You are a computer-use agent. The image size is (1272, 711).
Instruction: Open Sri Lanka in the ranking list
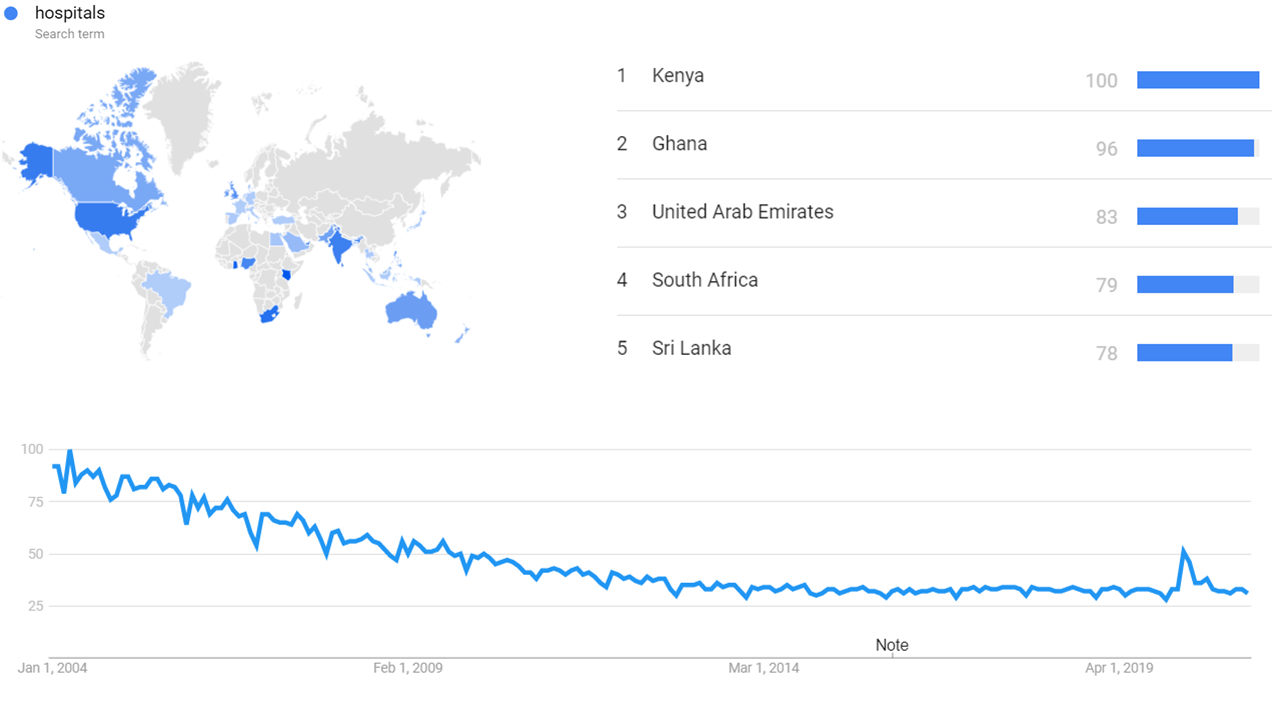[691, 348]
